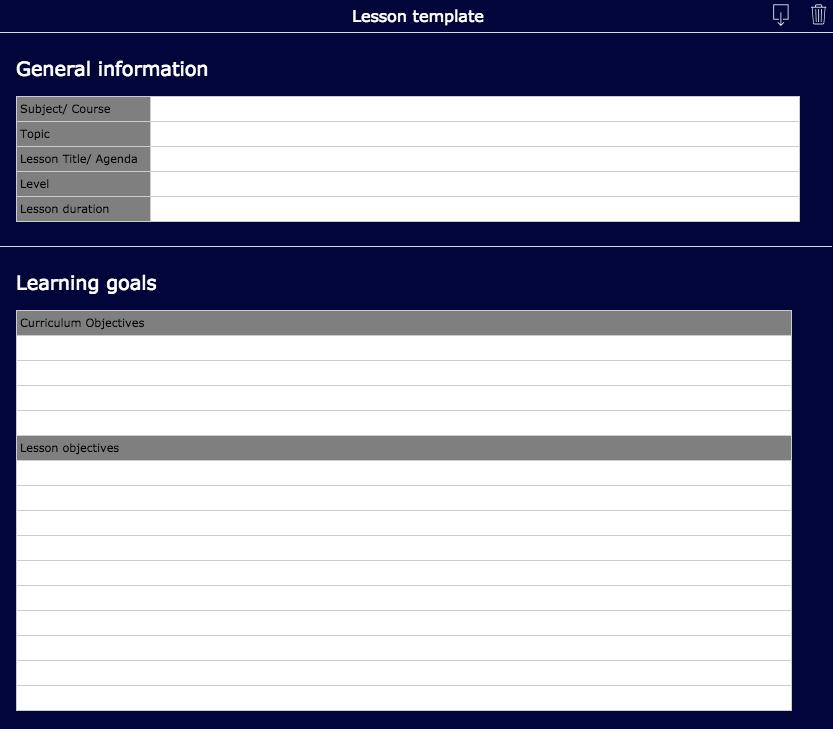The width and height of the screenshot is (833, 729).
Task: Click the third Curriculum Objectives row
Action: click(404, 398)
